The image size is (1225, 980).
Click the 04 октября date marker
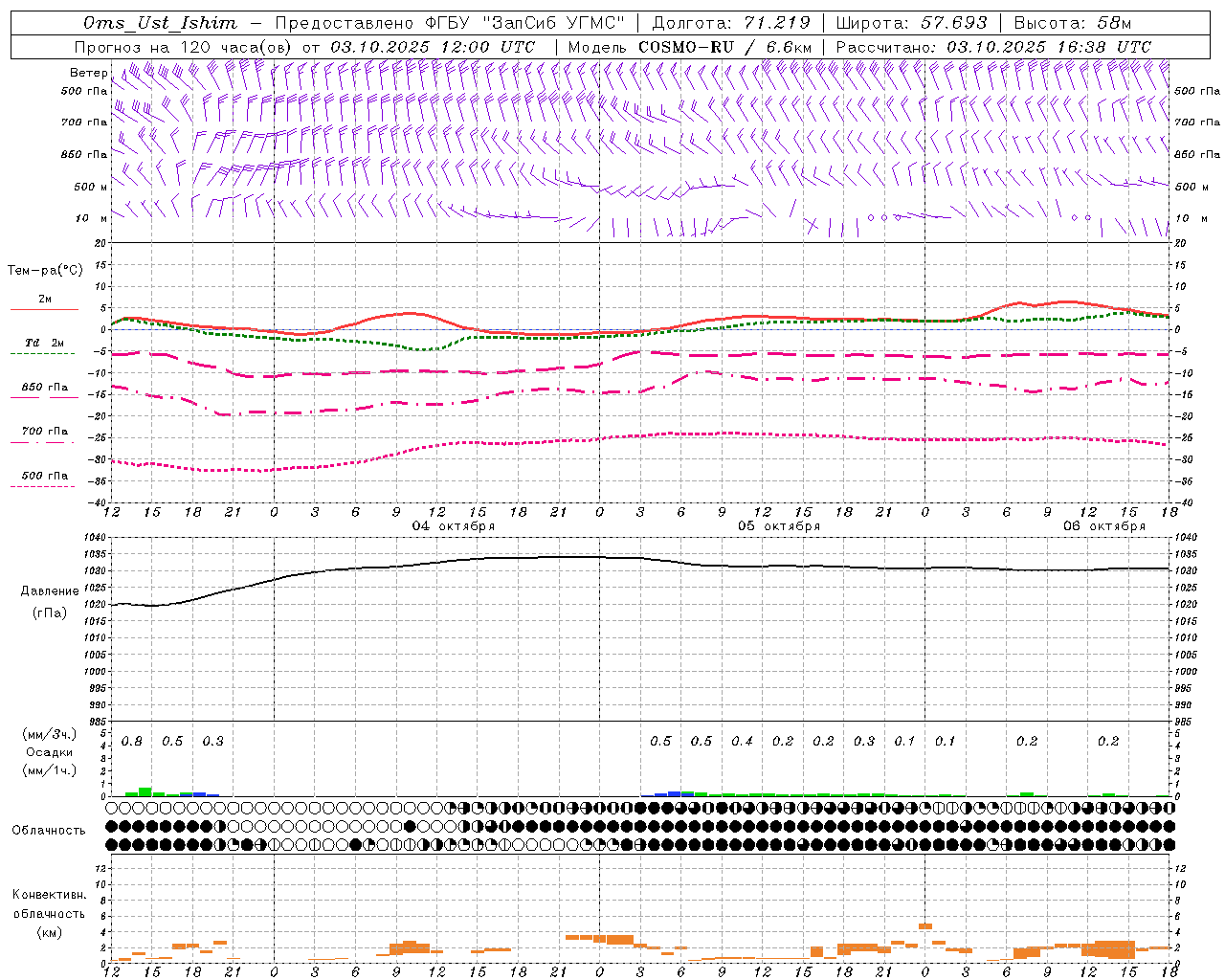point(454,526)
